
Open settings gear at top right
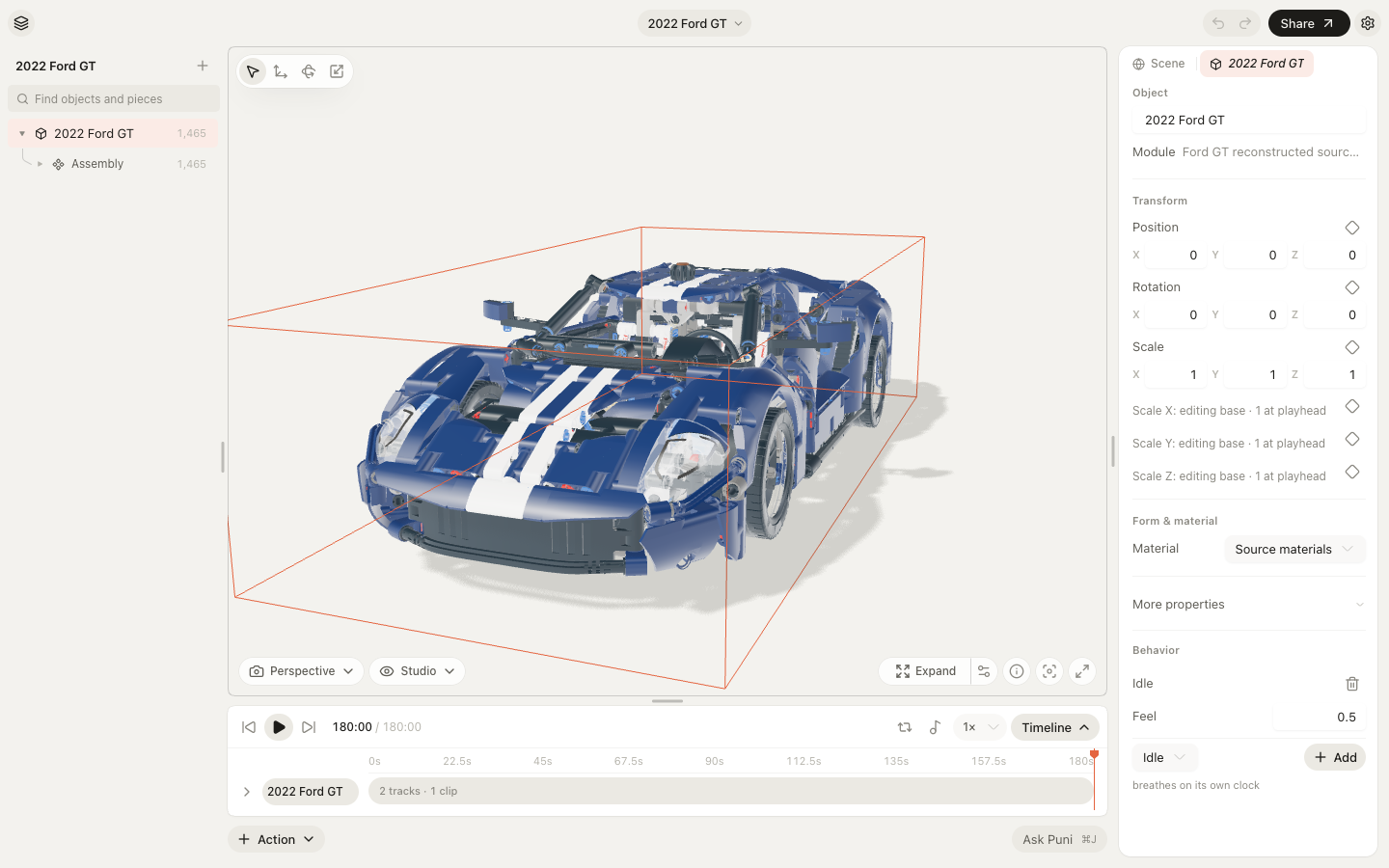[x=1368, y=23]
